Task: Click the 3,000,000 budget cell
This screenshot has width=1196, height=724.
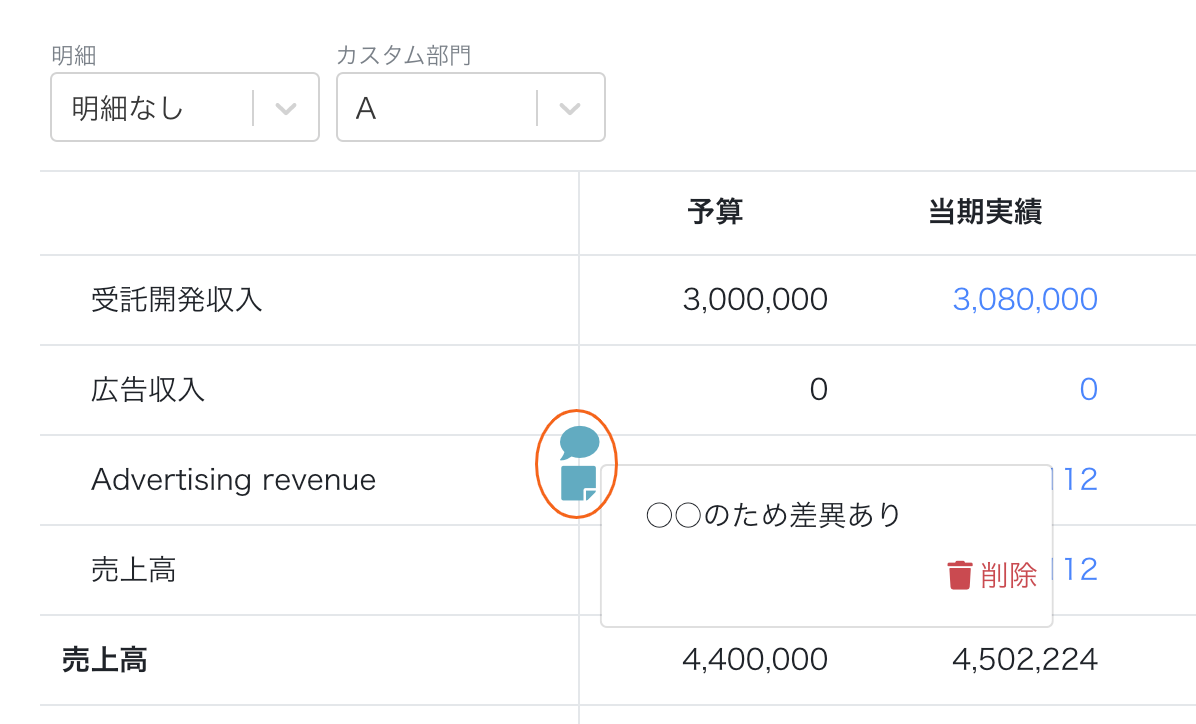Action: click(755, 299)
